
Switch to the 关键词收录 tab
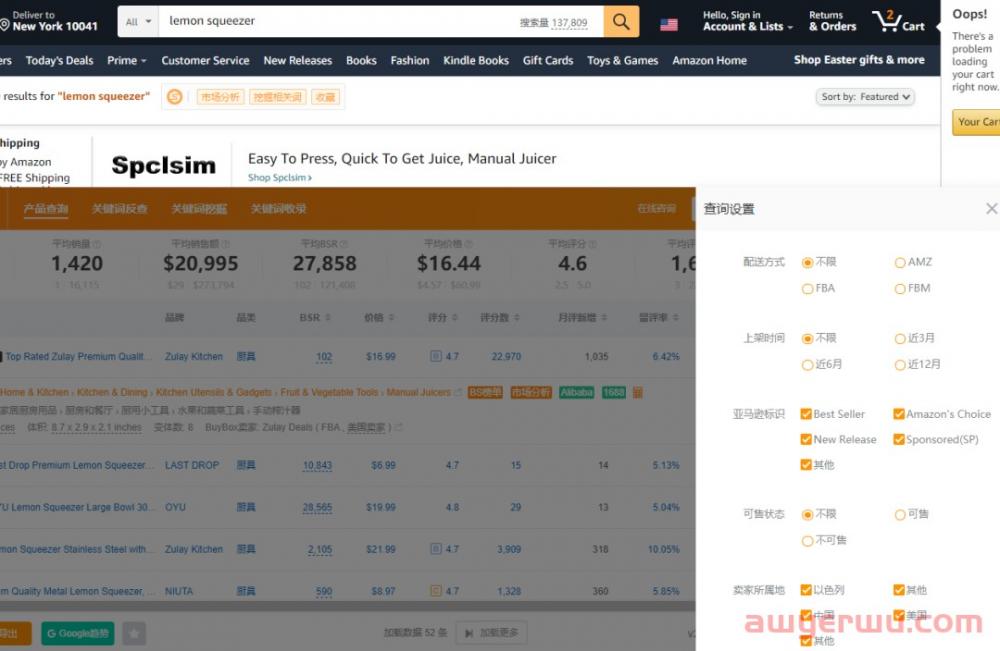(x=278, y=208)
